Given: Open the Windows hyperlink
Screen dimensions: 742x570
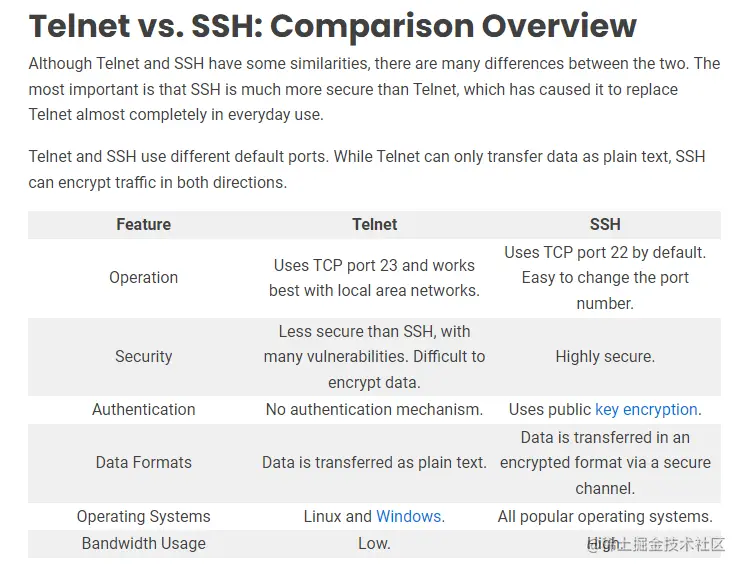Looking at the screenshot, I should (410, 516).
